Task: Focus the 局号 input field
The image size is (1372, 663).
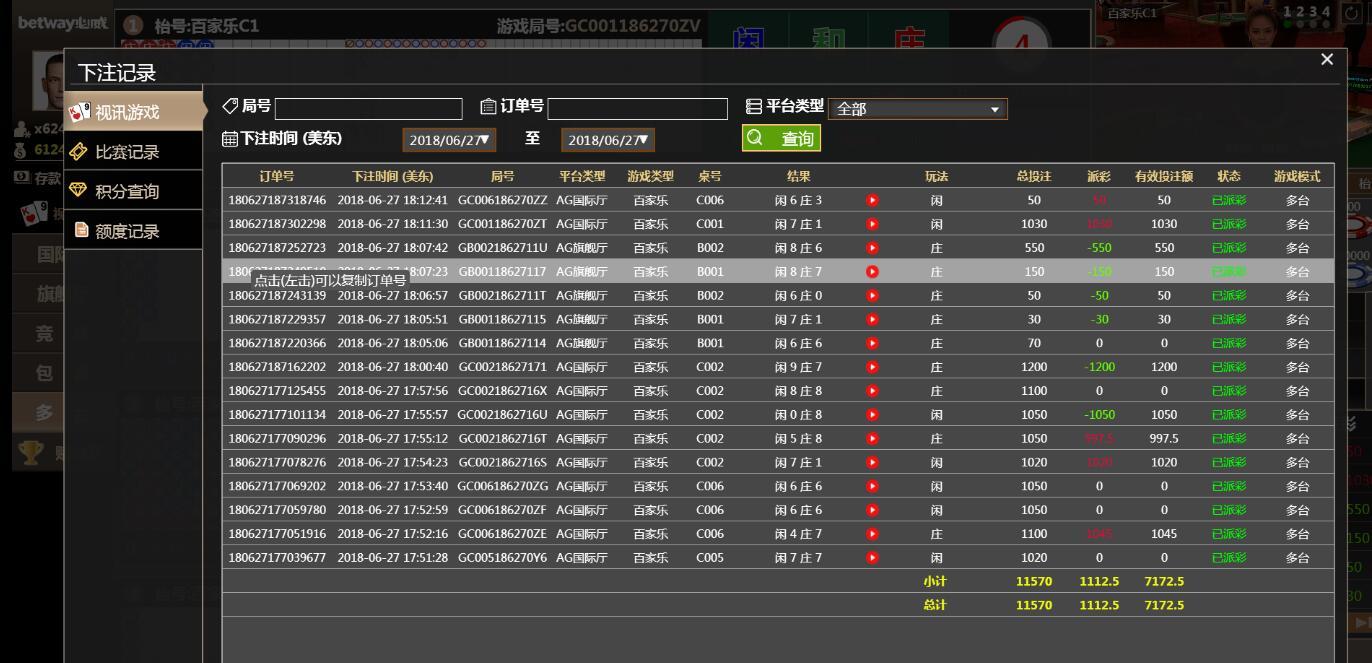Action: [368, 109]
